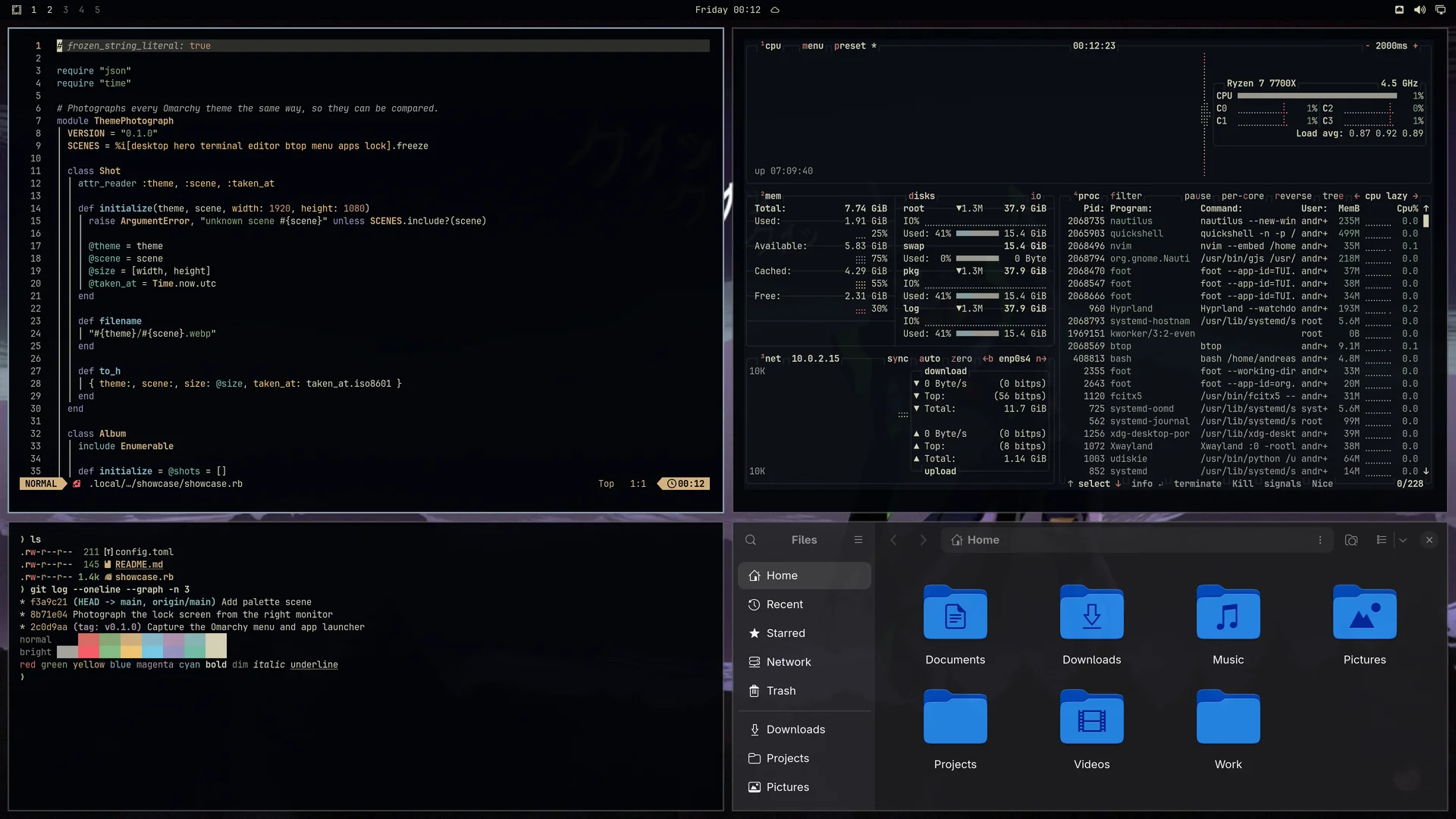Screen dimensions: 1456x819
Task: Toggle process tree view in btop
Action: (x=1332, y=196)
